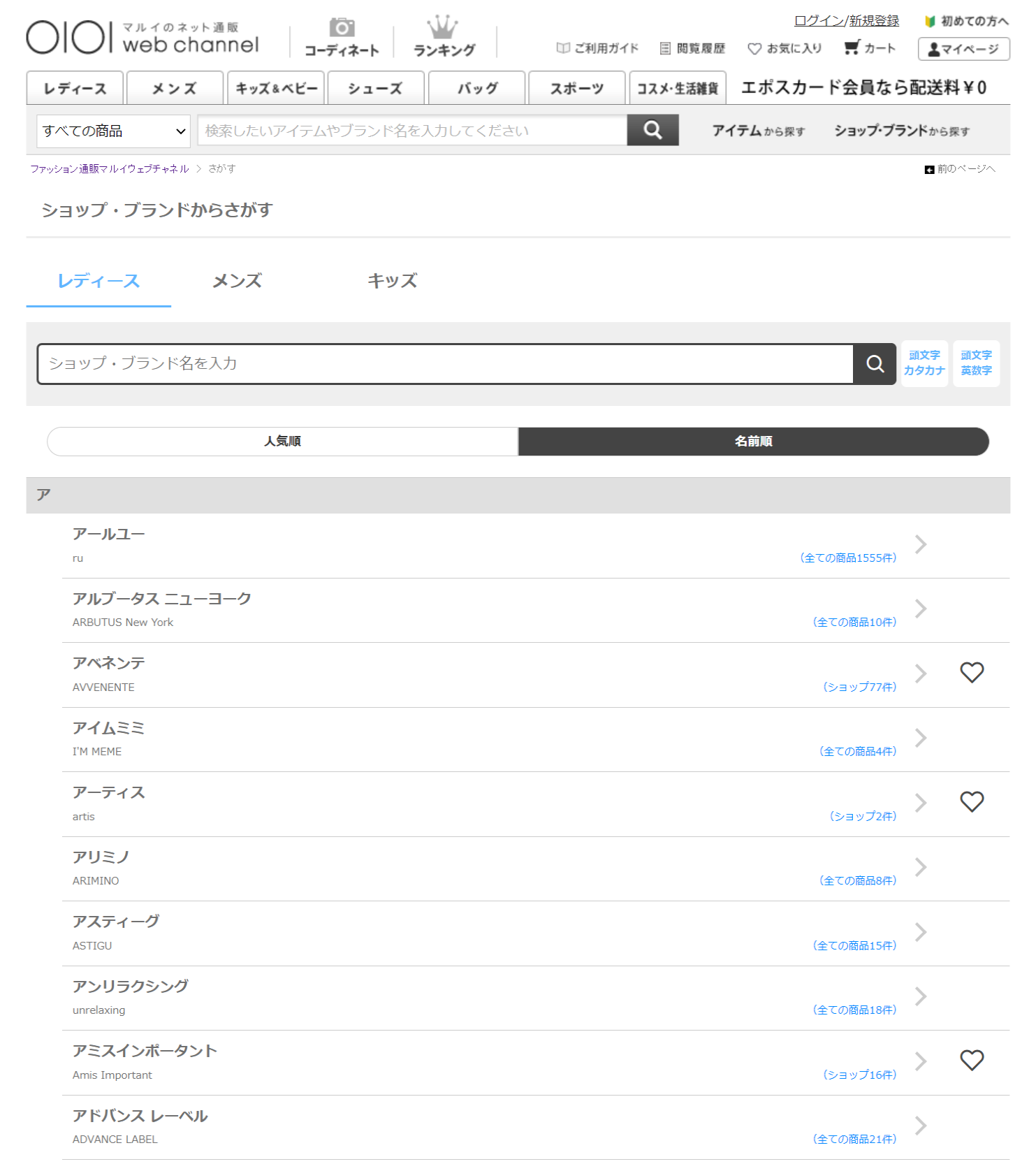Open My Page user button

(963, 49)
